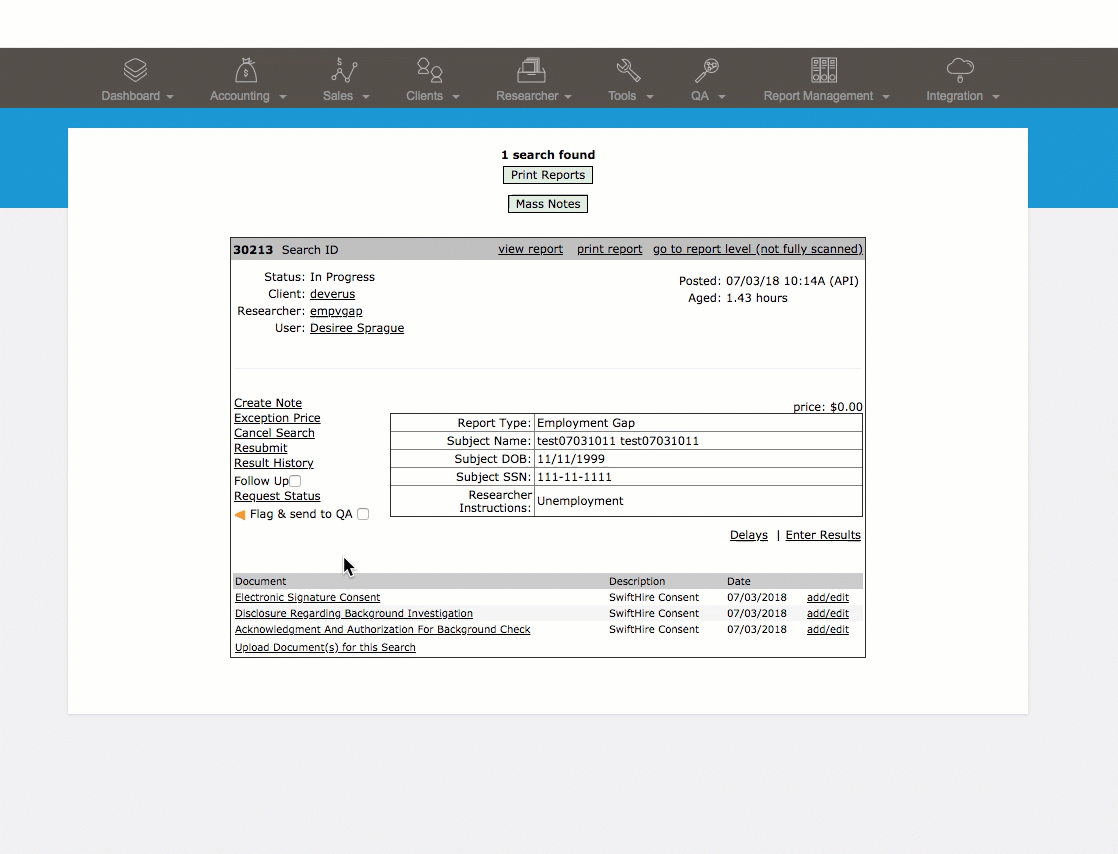
Task: Check the Flag & send to QA box
Action: click(x=363, y=514)
